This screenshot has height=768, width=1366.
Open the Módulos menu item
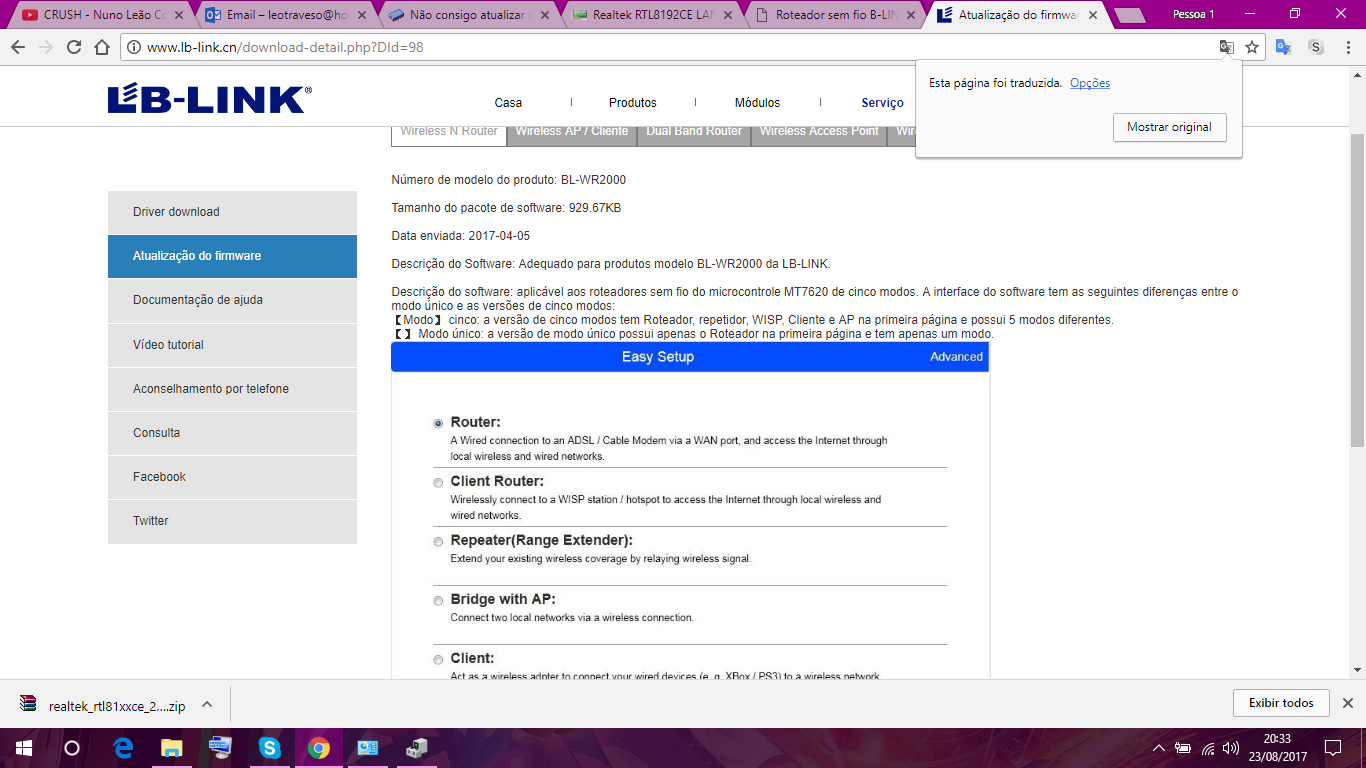757,103
